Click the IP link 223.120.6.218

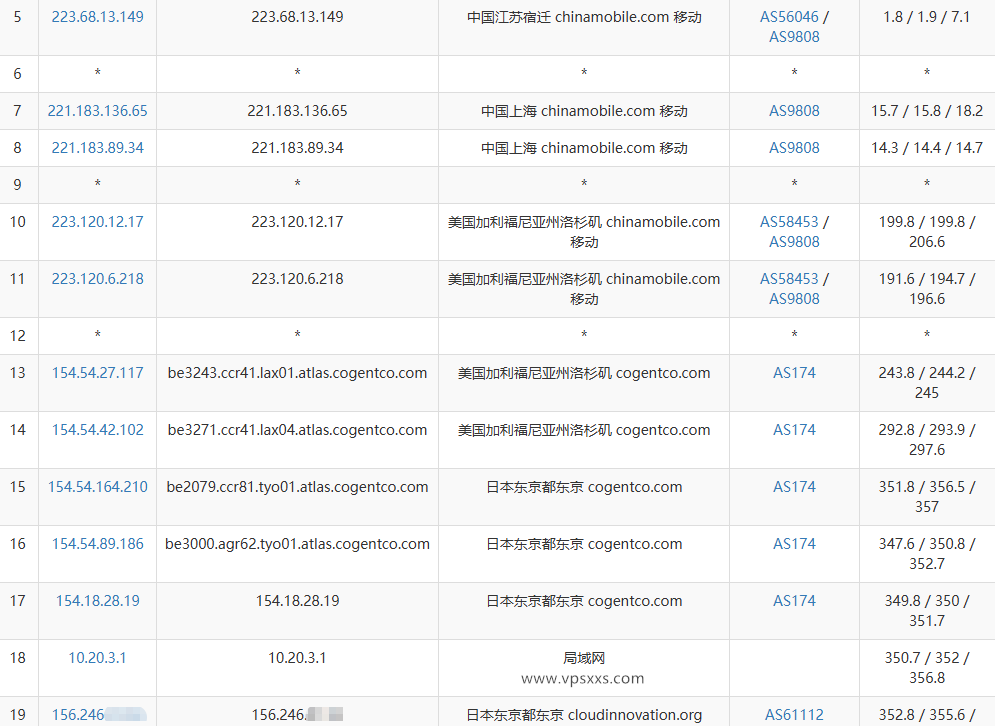tap(97, 279)
